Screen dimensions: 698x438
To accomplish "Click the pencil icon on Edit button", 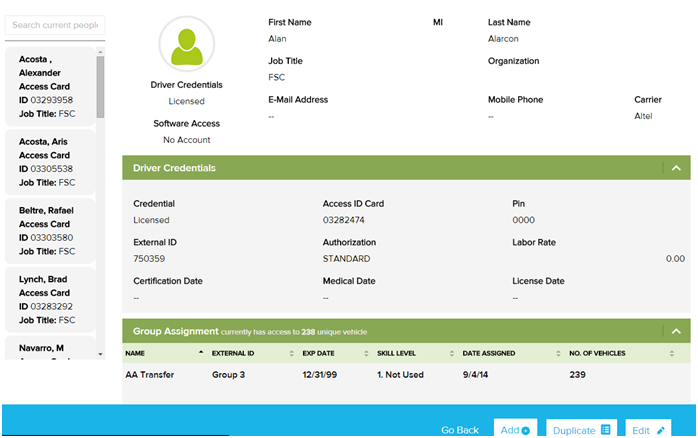I will [x=659, y=430].
